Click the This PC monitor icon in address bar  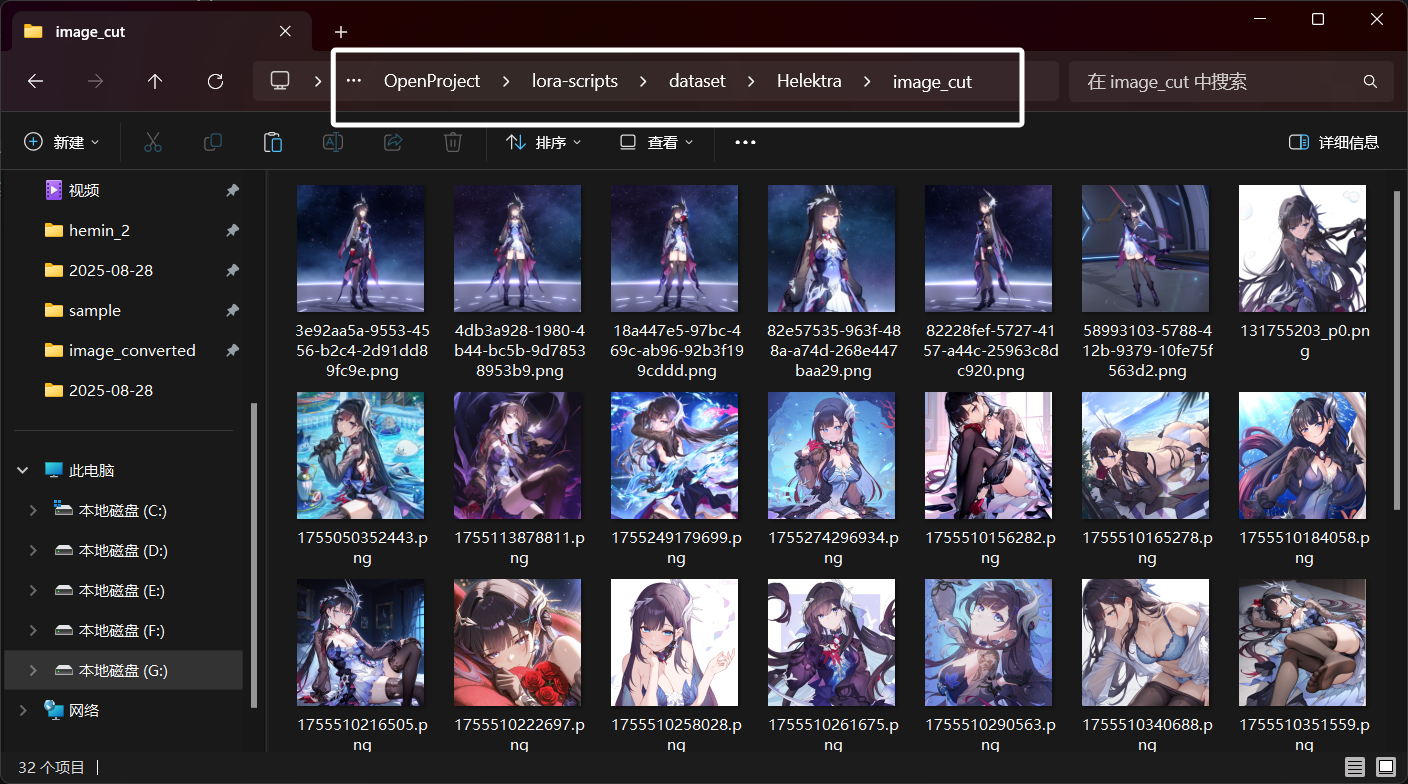click(280, 81)
